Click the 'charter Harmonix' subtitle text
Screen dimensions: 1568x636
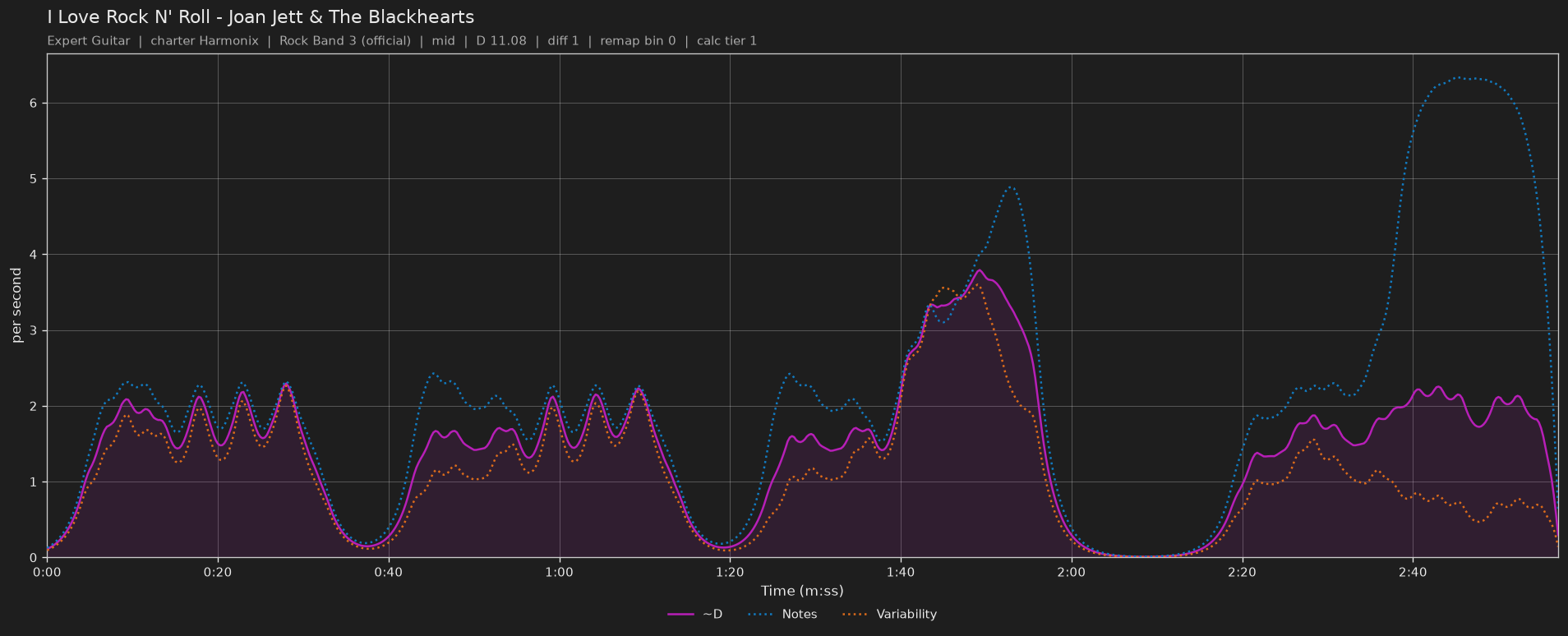[205, 41]
